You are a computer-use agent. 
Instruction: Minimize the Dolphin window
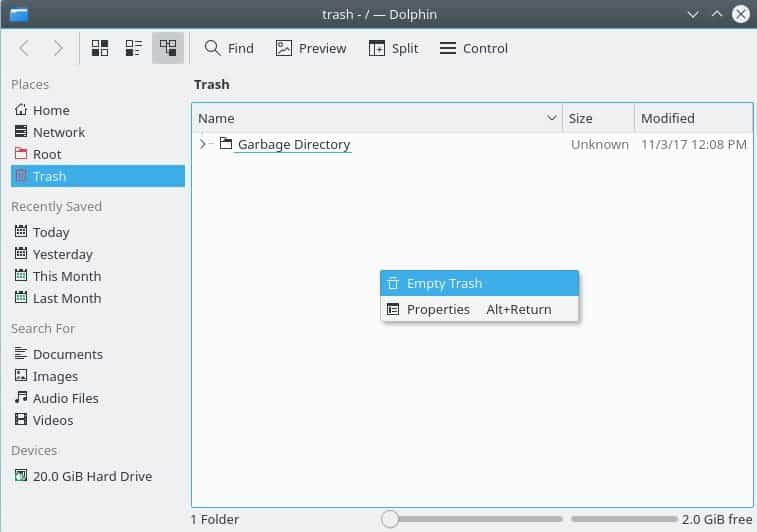click(693, 14)
